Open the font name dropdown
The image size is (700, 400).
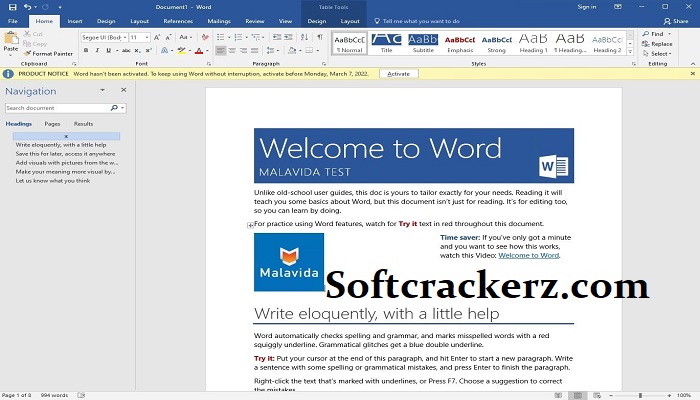125,38
